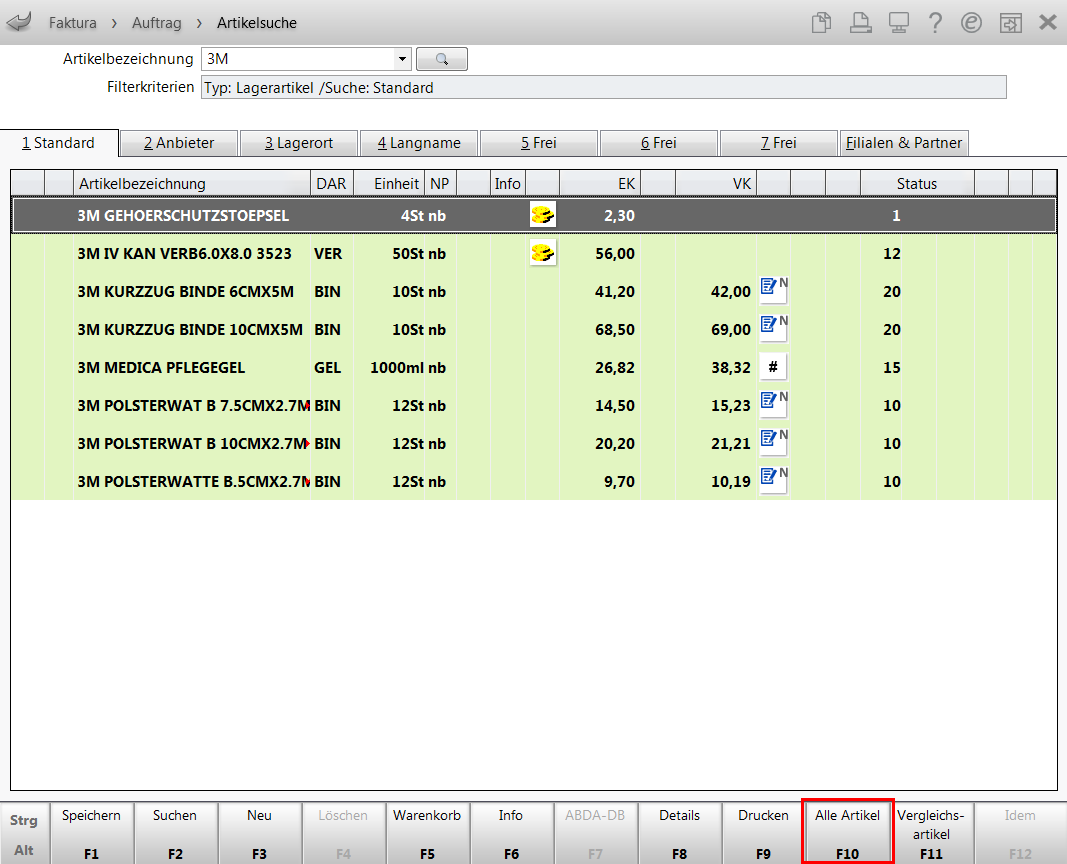
Task: Click EK value 56,00
Action: point(615,253)
